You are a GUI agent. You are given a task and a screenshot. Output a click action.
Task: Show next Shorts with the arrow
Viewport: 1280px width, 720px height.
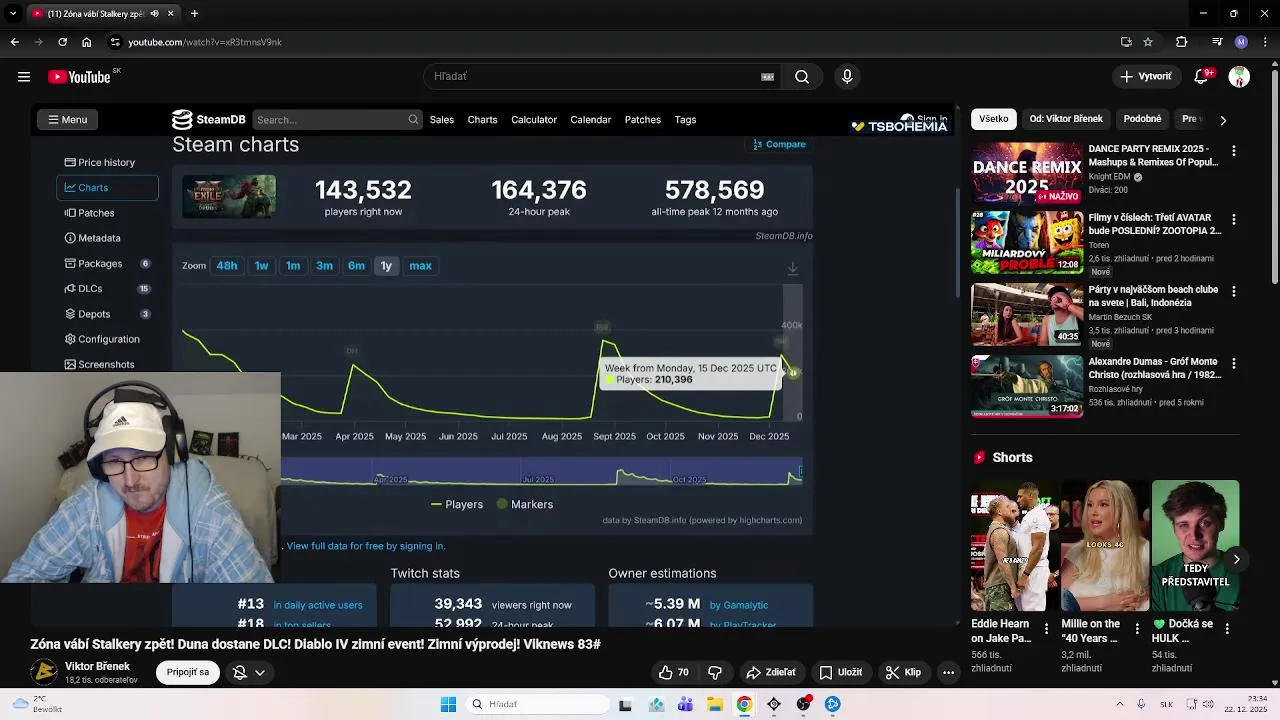(1236, 559)
